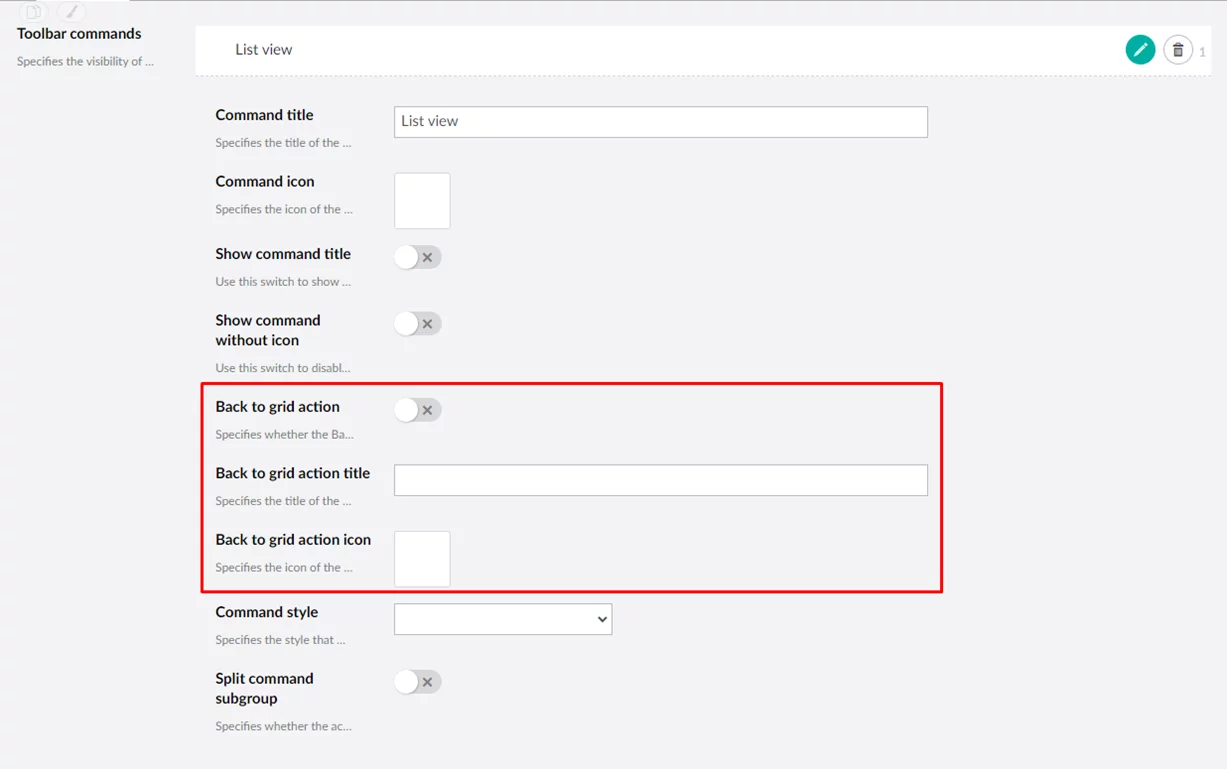Enable the Split command subgroup switch
Image resolution: width=1227 pixels, height=769 pixels.
417,682
